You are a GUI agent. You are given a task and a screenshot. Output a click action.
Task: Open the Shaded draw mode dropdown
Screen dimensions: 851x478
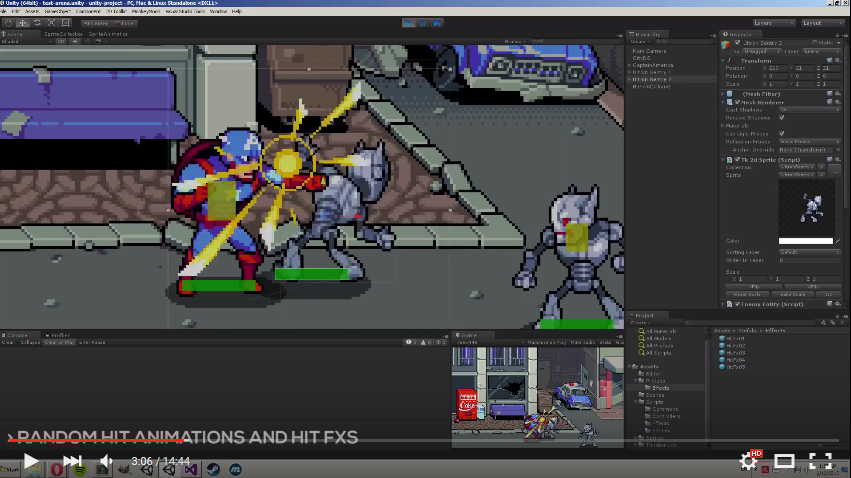pyautogui.click(x=26, y=41)
